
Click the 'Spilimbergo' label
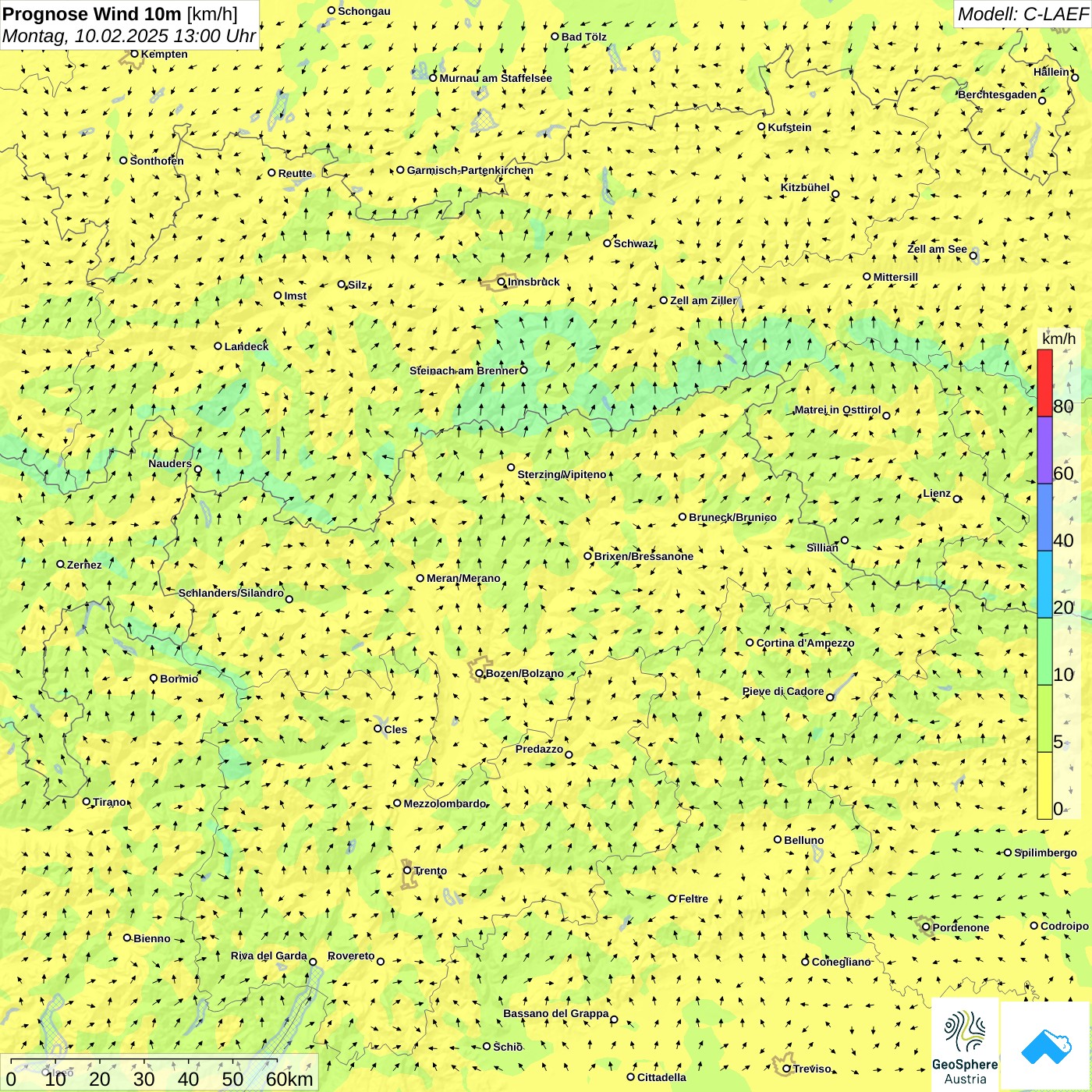coord(1045,853)
